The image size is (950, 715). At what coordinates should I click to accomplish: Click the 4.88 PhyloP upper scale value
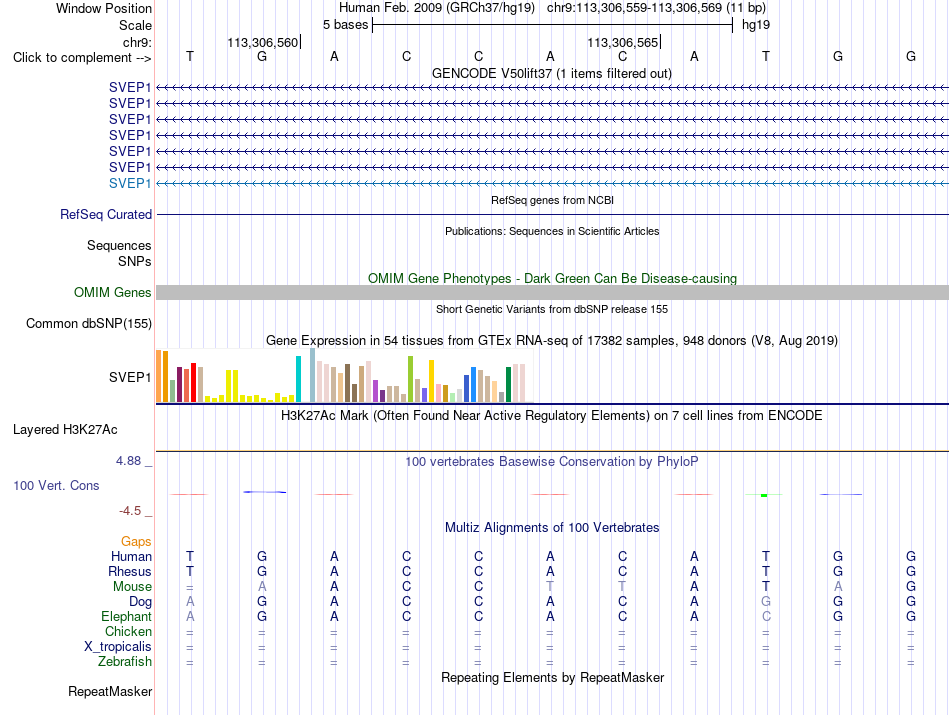128,461
